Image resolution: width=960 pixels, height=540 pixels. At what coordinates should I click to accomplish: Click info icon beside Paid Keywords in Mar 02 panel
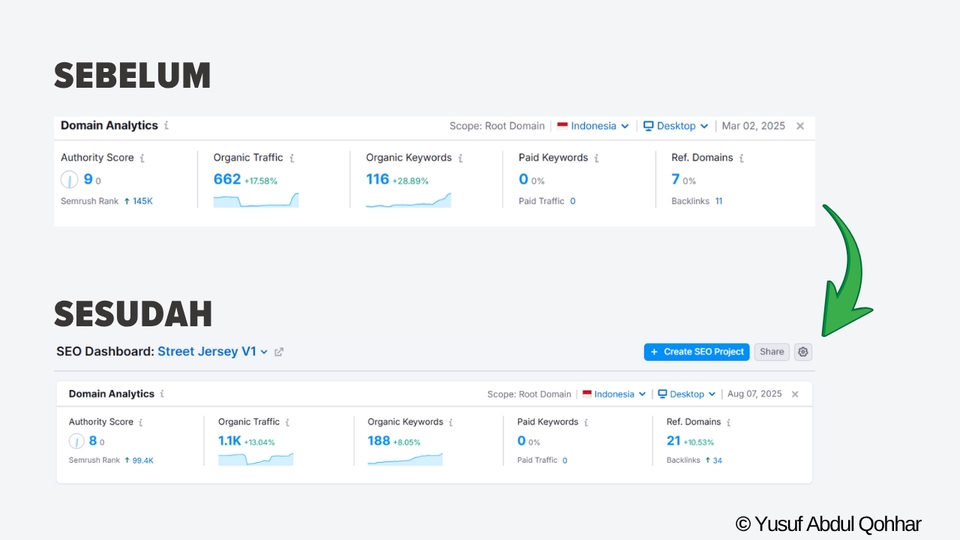[x=597, y=158]
